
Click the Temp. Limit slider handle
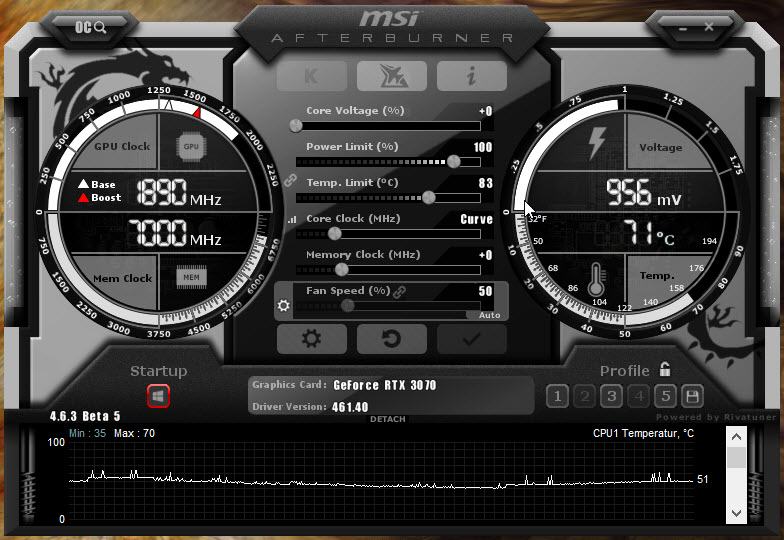(x=428, y=198)
